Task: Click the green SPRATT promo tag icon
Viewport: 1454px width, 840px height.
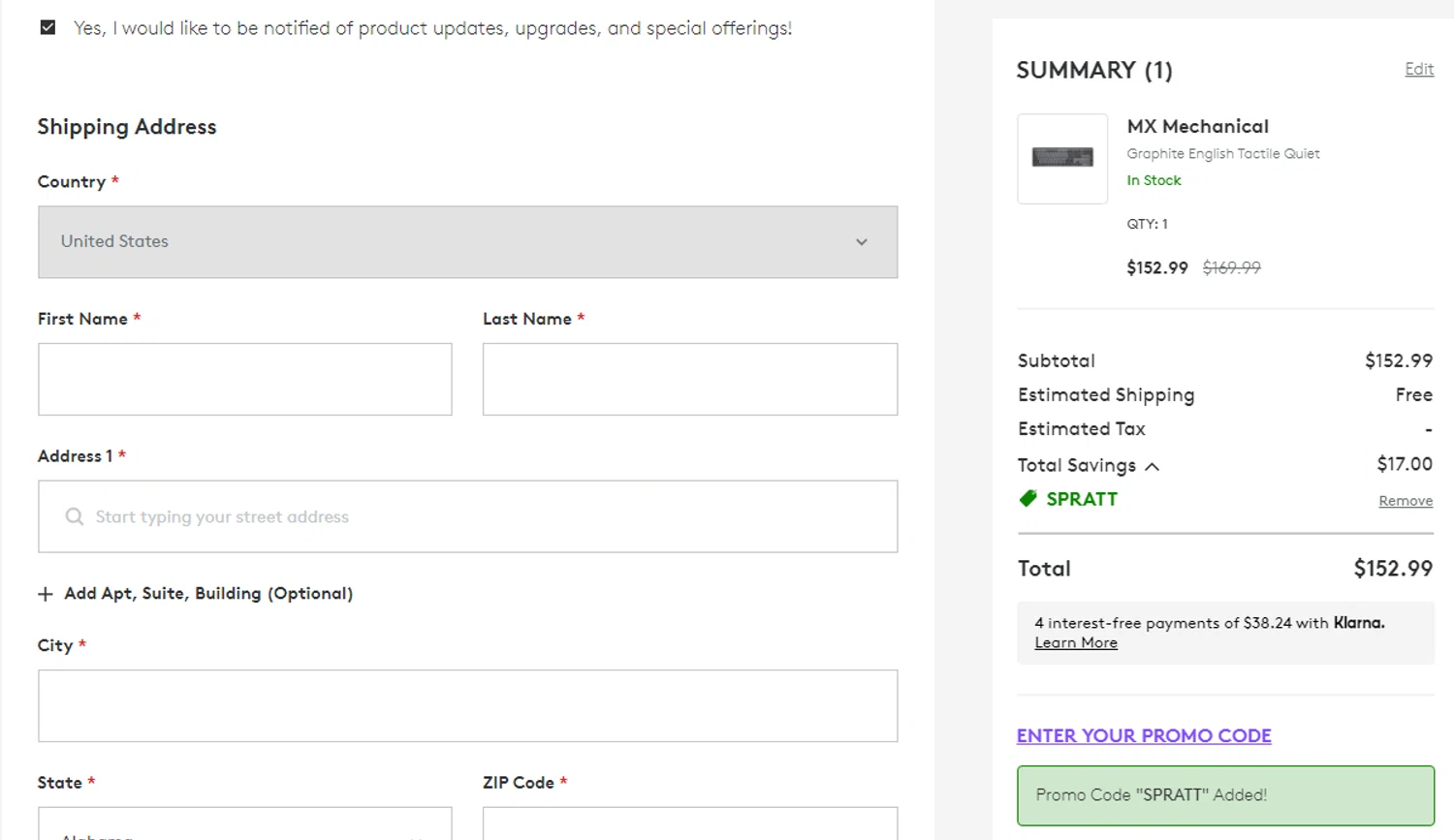Action: tap(1027, 499)
